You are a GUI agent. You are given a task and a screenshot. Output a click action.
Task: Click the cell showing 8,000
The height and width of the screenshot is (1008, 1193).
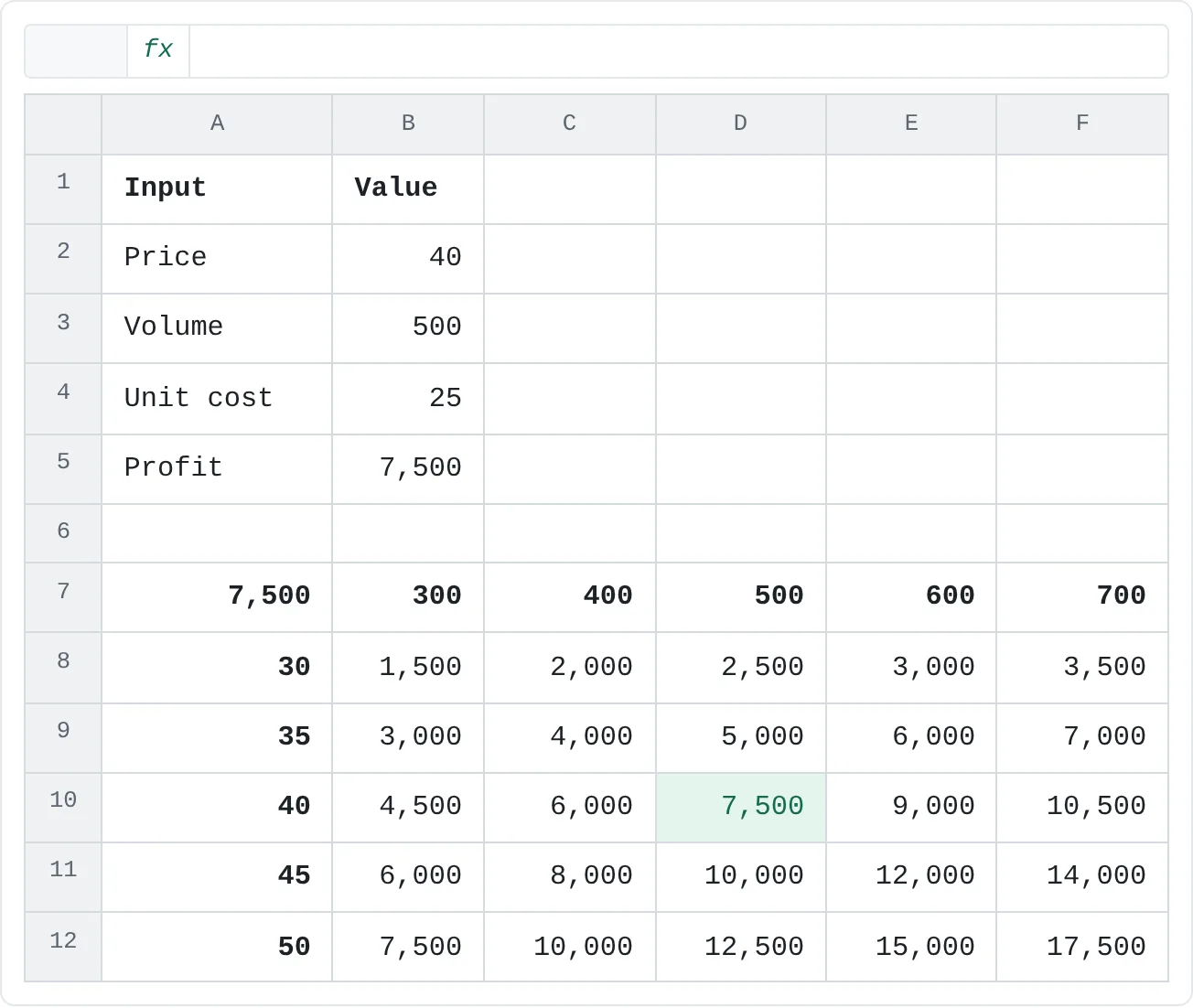570,877
